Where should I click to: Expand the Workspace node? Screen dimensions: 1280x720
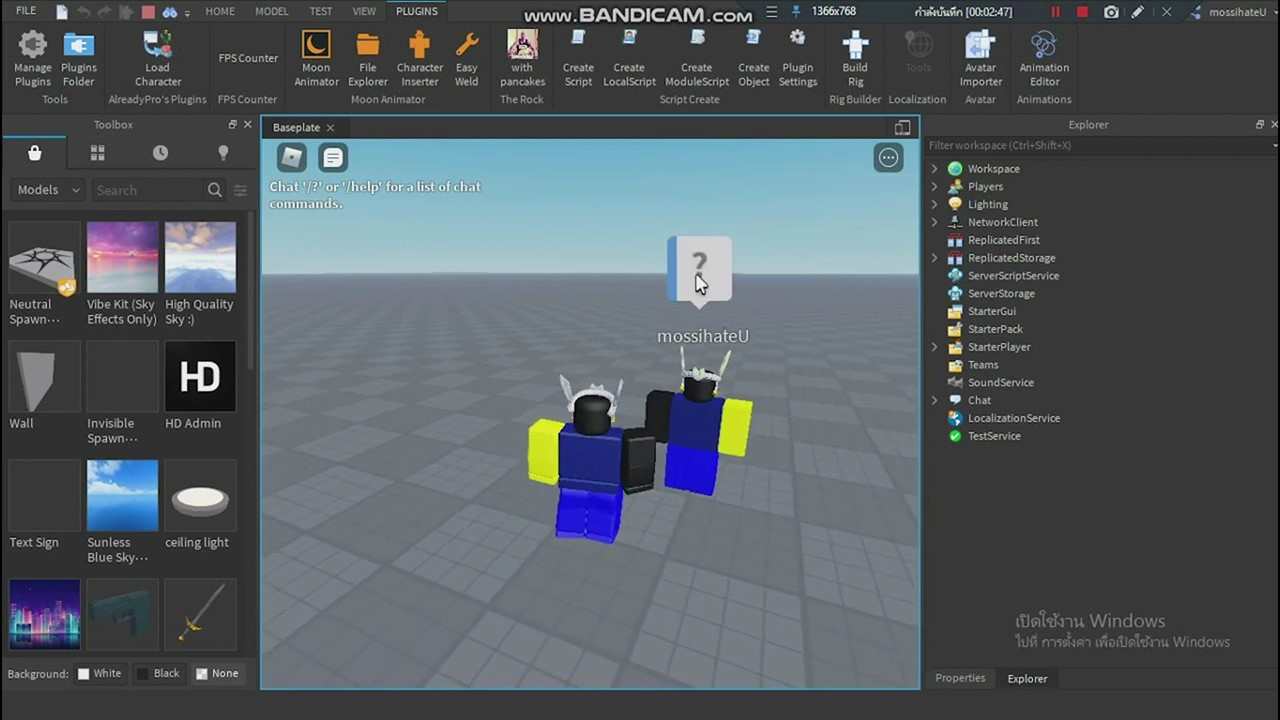(935, 169)
